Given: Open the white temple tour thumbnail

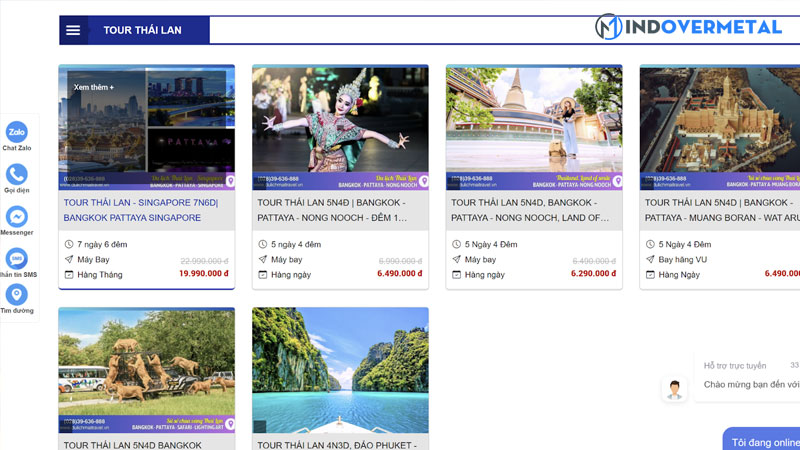Looking at the screenshot, I should (534, 128).
